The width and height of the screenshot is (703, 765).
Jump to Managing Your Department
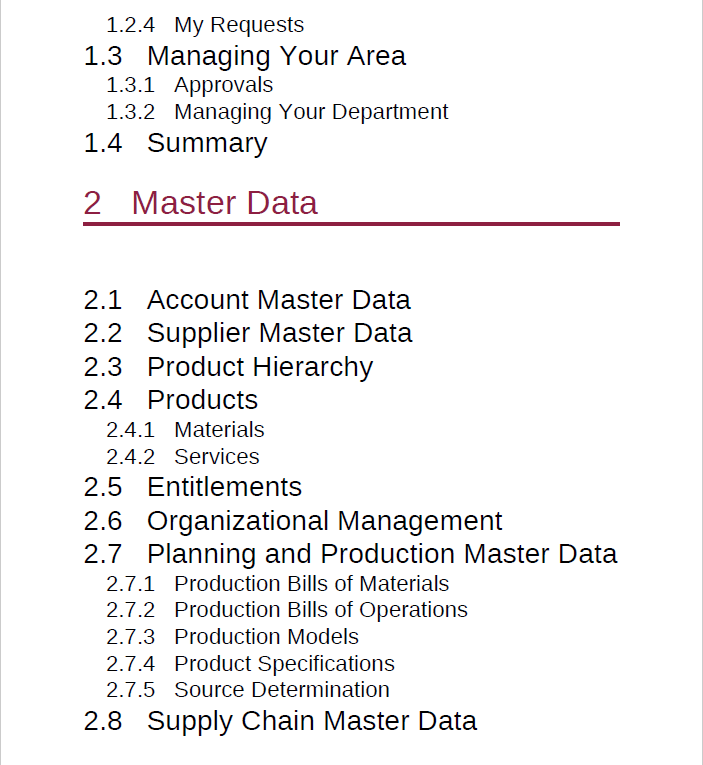coord(311,112)
